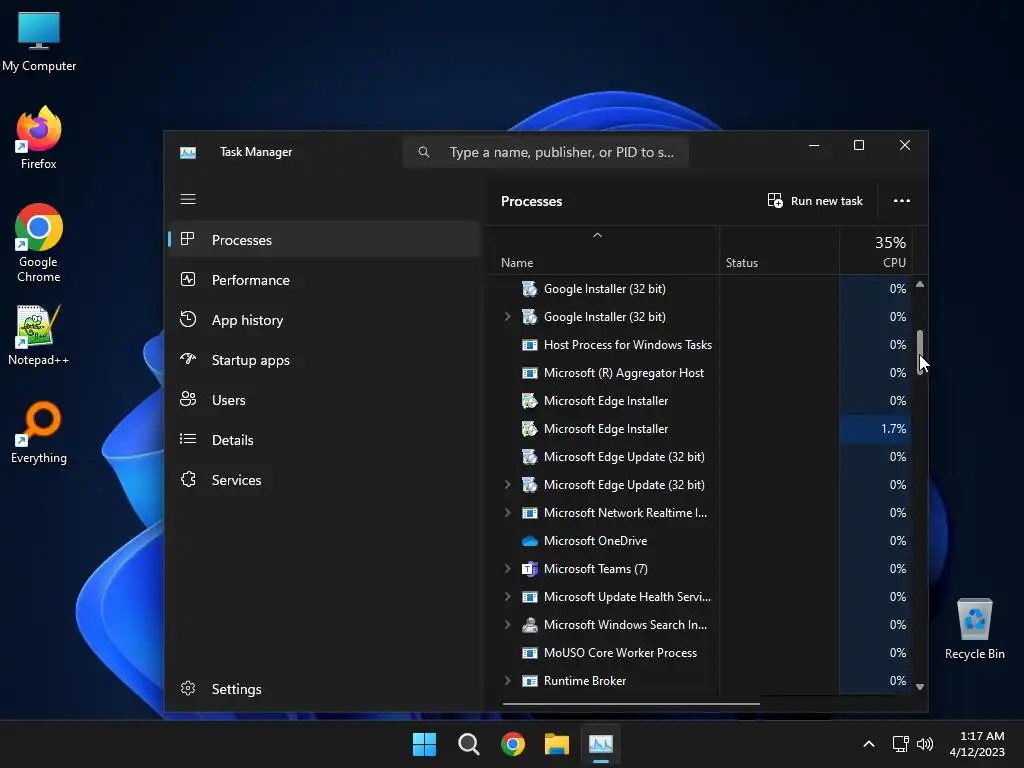This screenshot has height=768, width=1024.
Task: Open the taskbar clock and date
Action: point(977,744)
